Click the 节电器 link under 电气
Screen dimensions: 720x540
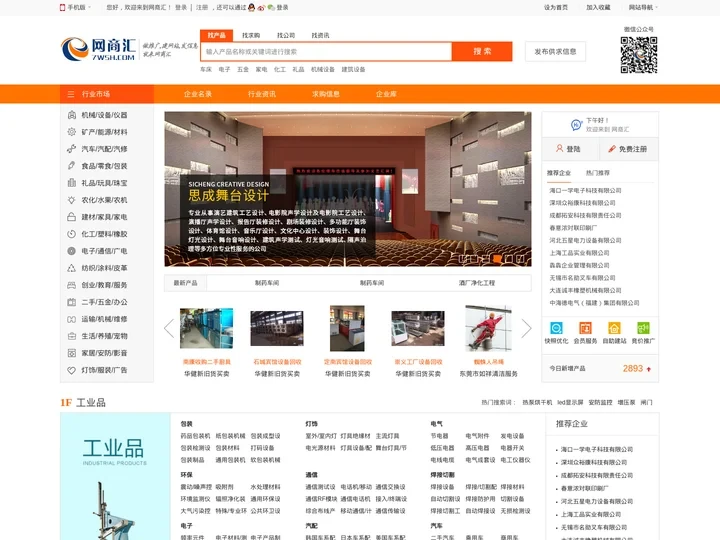tap(439, 436)
